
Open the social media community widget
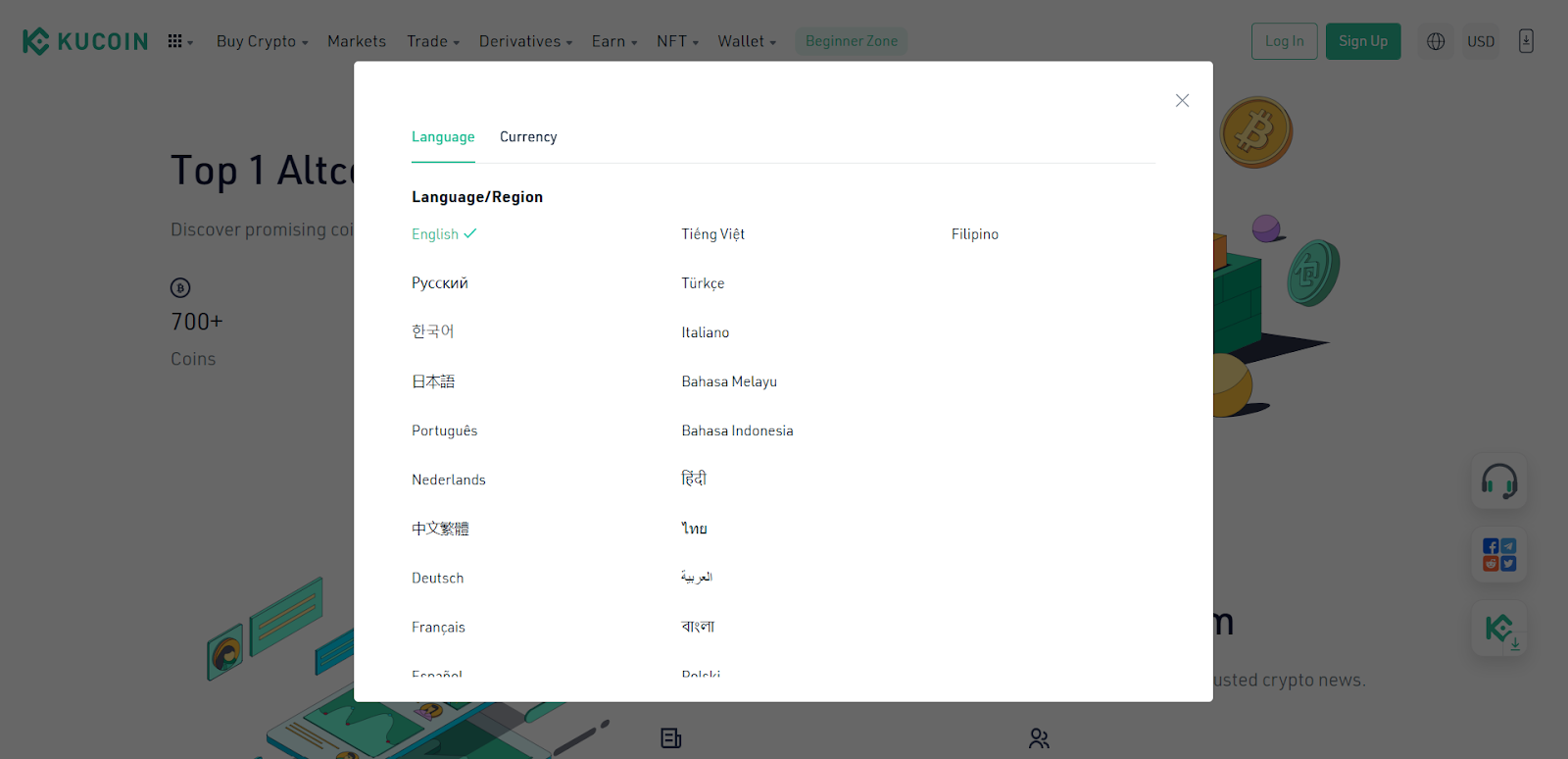coord(1499,555)
